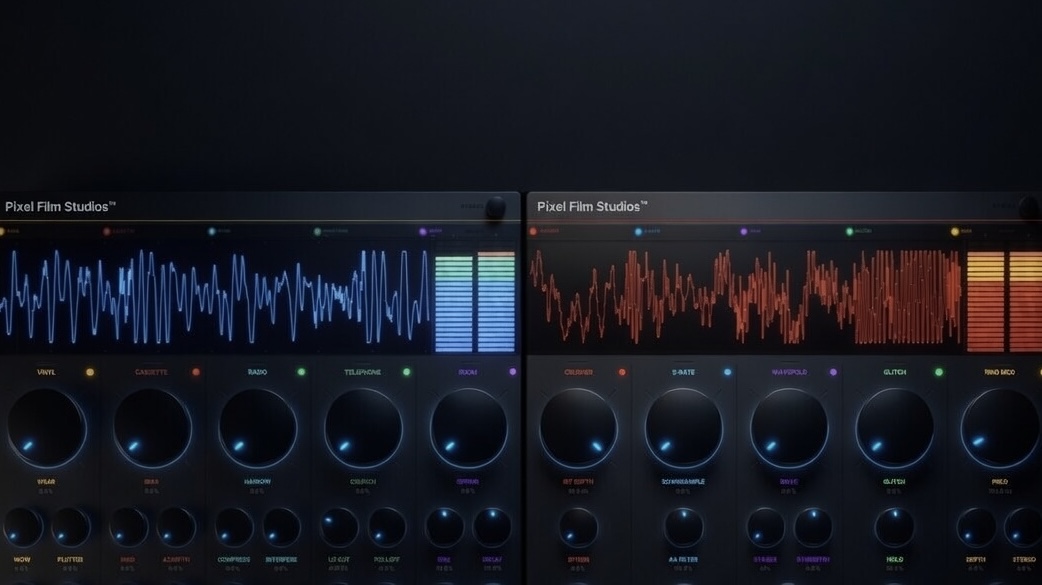The height and width of the screenshot is (585, 1042).
Task: Click the small SYMMETRY knob under WAVEFOLD
Action: (813, 528)
